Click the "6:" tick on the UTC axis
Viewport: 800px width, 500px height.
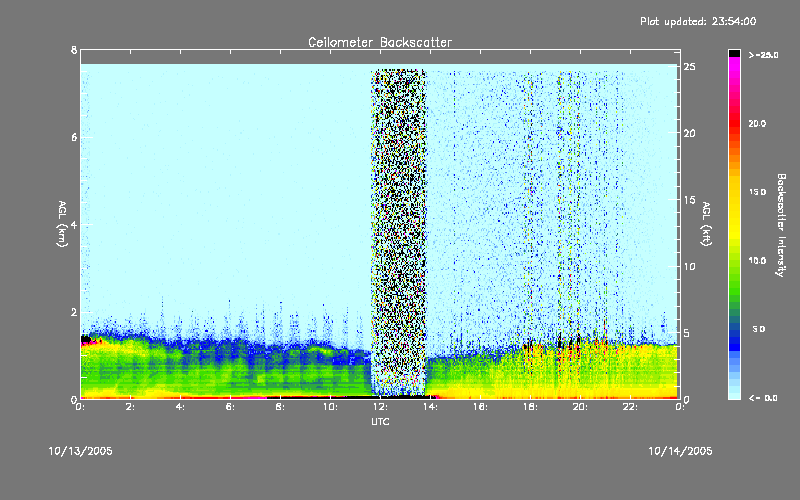(x=230, y=407)
